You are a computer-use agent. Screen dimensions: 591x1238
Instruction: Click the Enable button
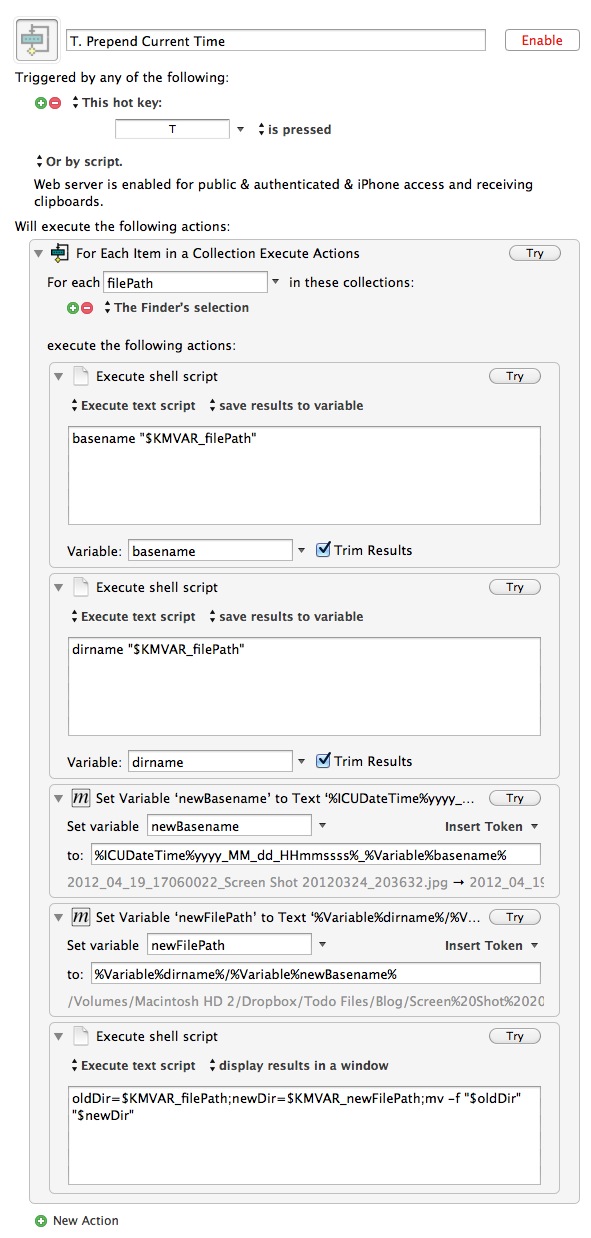point(542,41)
